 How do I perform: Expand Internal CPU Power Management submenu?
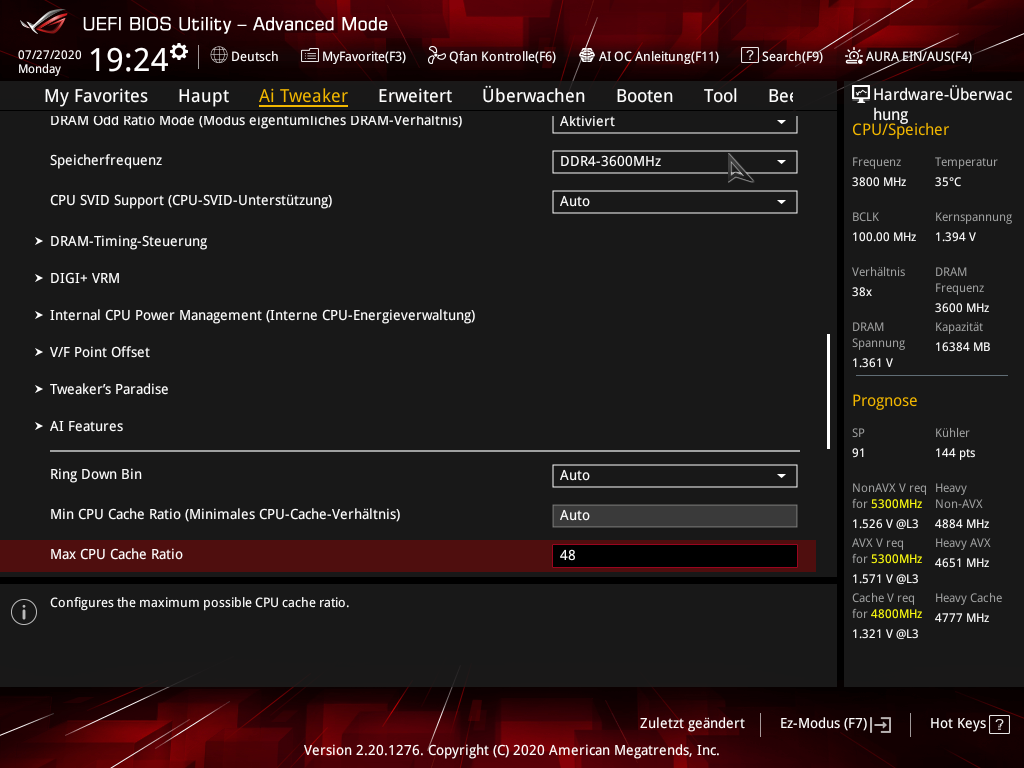tap(263, 315)
